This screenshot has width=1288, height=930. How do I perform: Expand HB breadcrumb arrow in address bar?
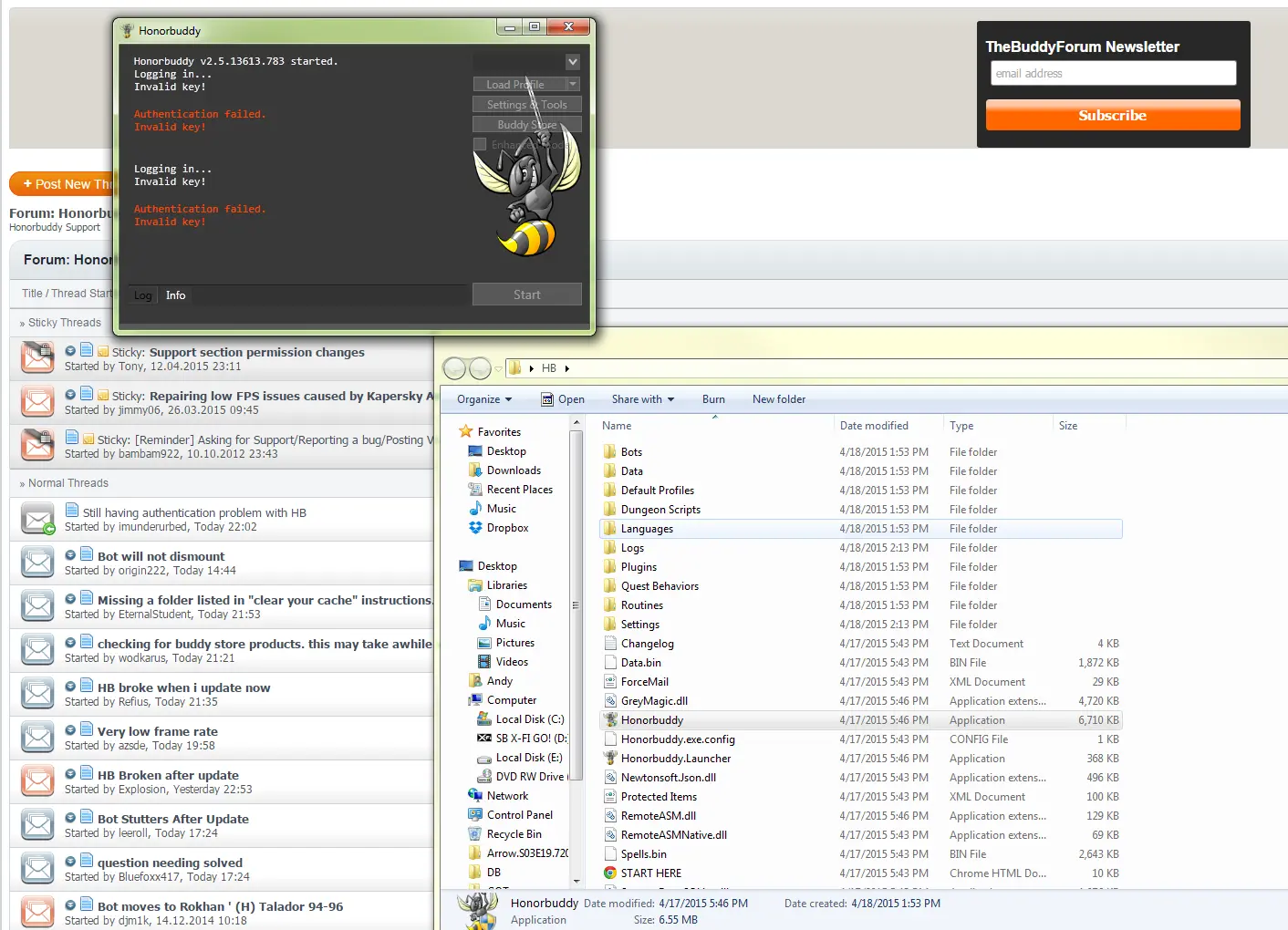pos(566,368)
